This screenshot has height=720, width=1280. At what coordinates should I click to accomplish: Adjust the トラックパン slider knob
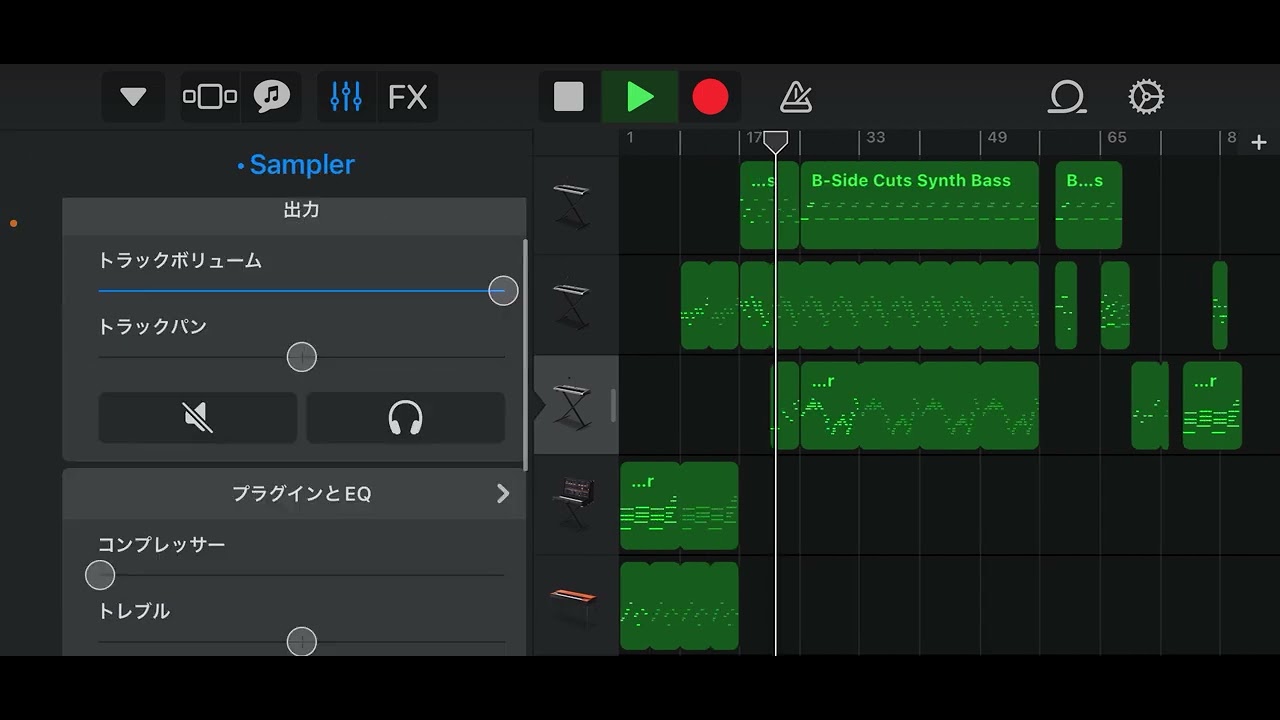[302, 357]
